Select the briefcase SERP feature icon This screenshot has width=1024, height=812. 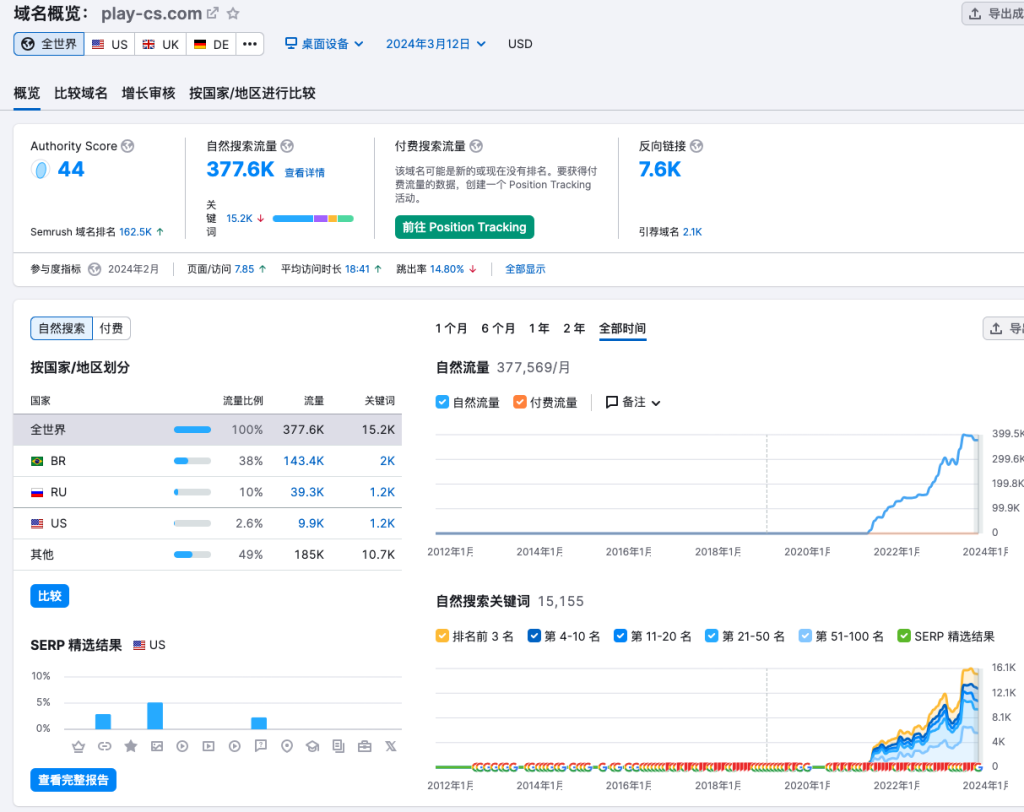364,746
